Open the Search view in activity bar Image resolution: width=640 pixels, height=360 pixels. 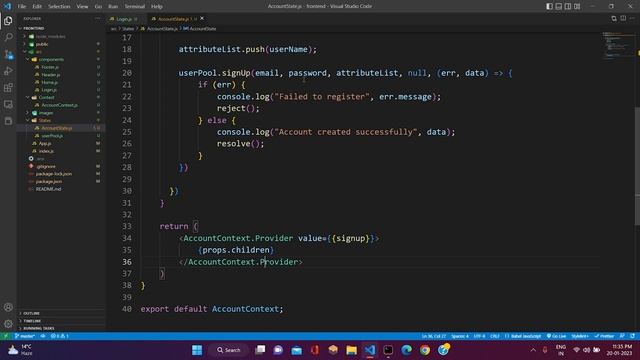coord(8,37)
